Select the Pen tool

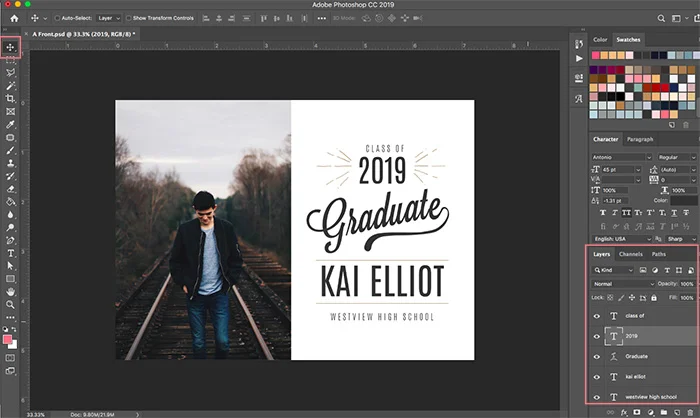point(10,240)
